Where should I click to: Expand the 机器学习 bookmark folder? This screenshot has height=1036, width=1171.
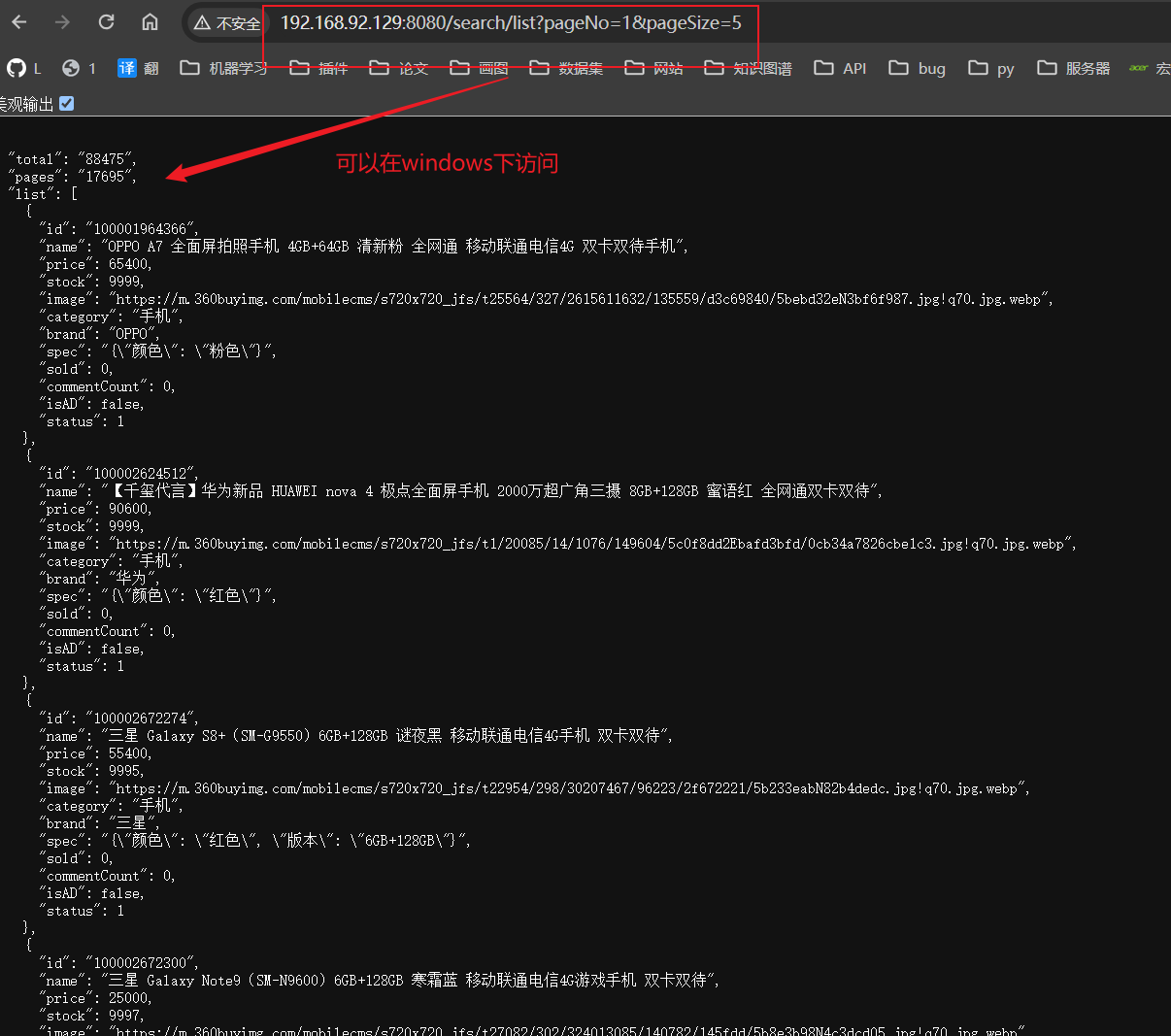[x=224, y=68]
